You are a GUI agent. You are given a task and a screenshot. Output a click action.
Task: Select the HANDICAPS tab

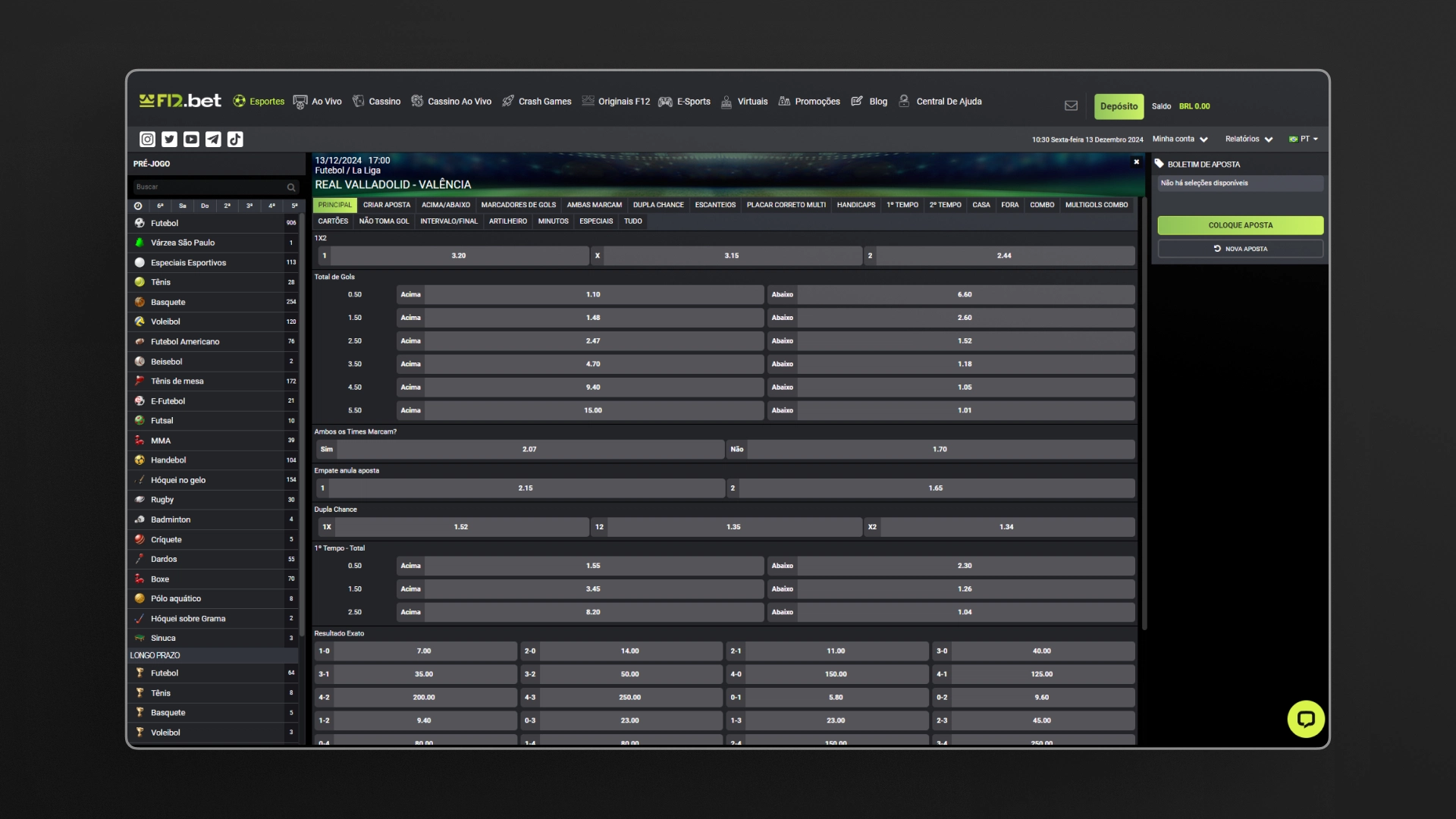pos(857,204)
